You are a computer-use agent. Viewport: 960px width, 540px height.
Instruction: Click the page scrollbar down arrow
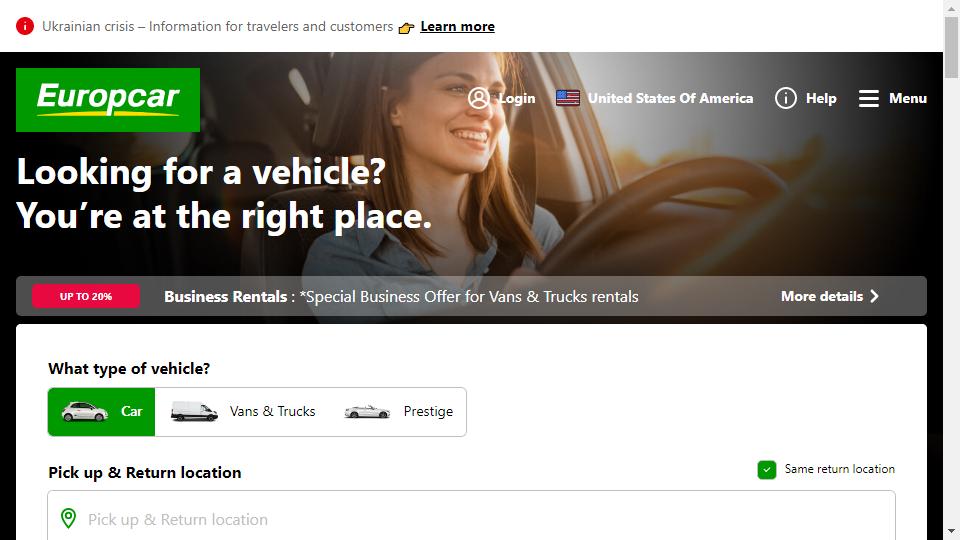[x=951, y=531]
